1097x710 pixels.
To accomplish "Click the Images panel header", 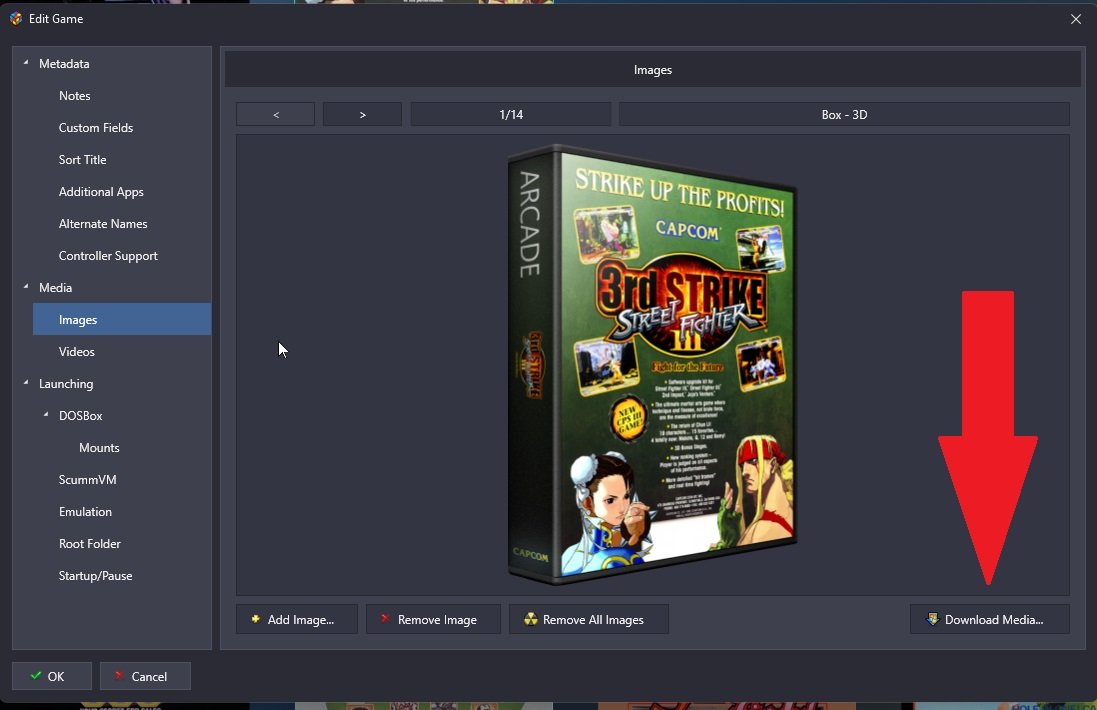I will (653, 70).
